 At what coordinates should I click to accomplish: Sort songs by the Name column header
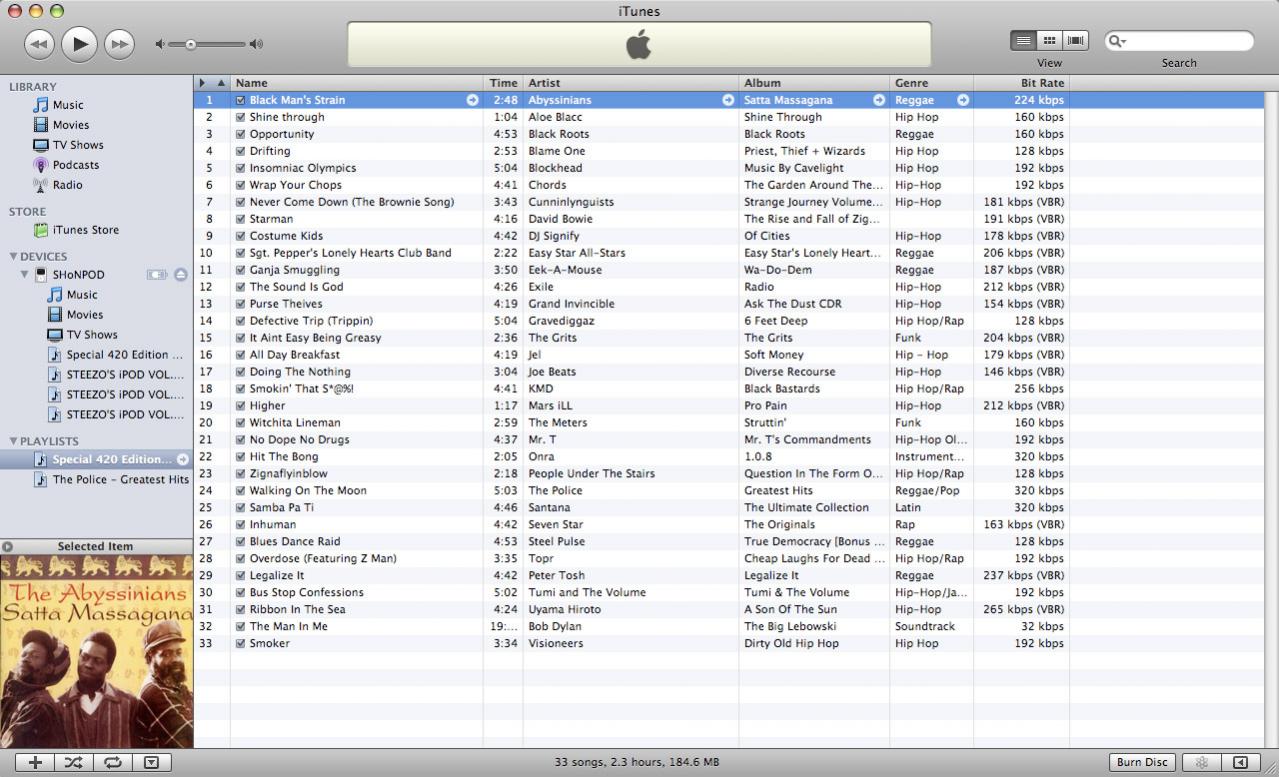(357, 83)
